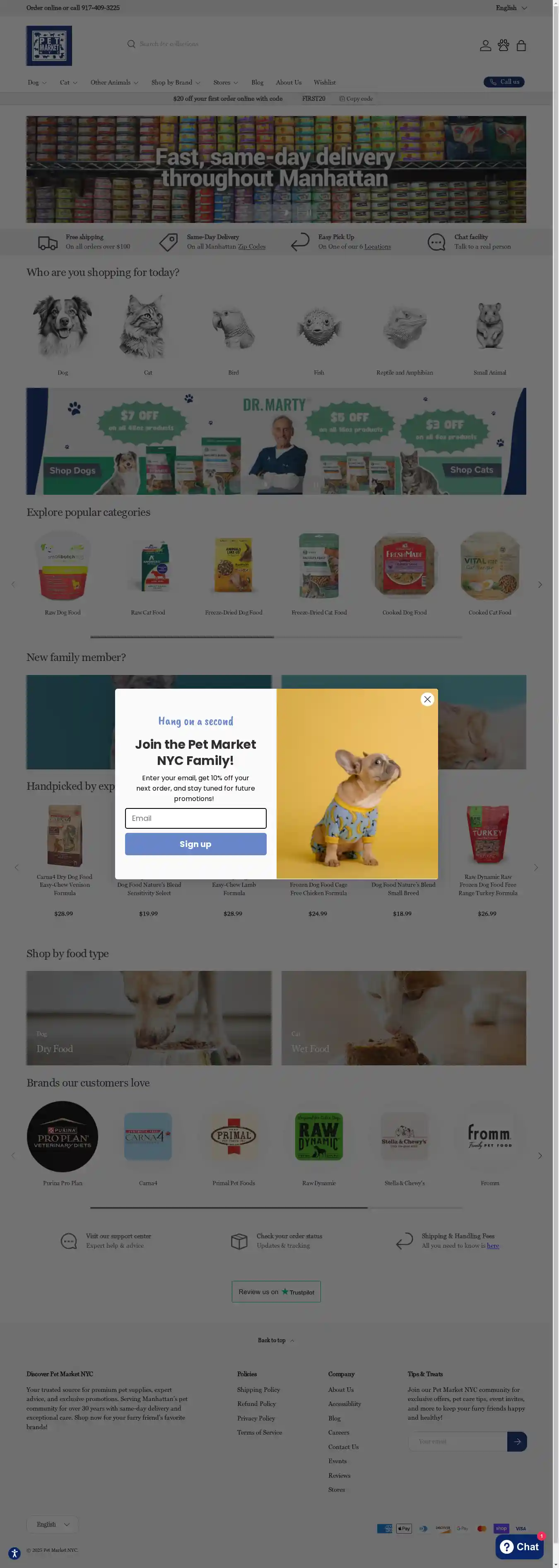
Task: Close the email signup popup
Action: (427, 699)
